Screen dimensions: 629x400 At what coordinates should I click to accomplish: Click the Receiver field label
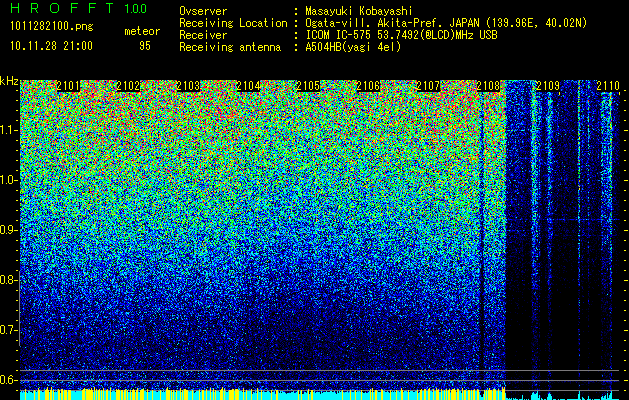[x=203, y=35]
